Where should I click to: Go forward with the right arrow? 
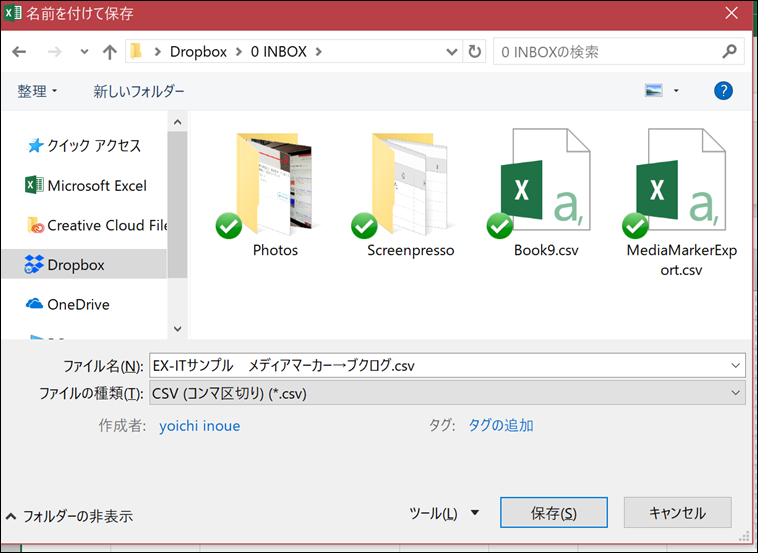pyautogui.click(x=54, y=51)
